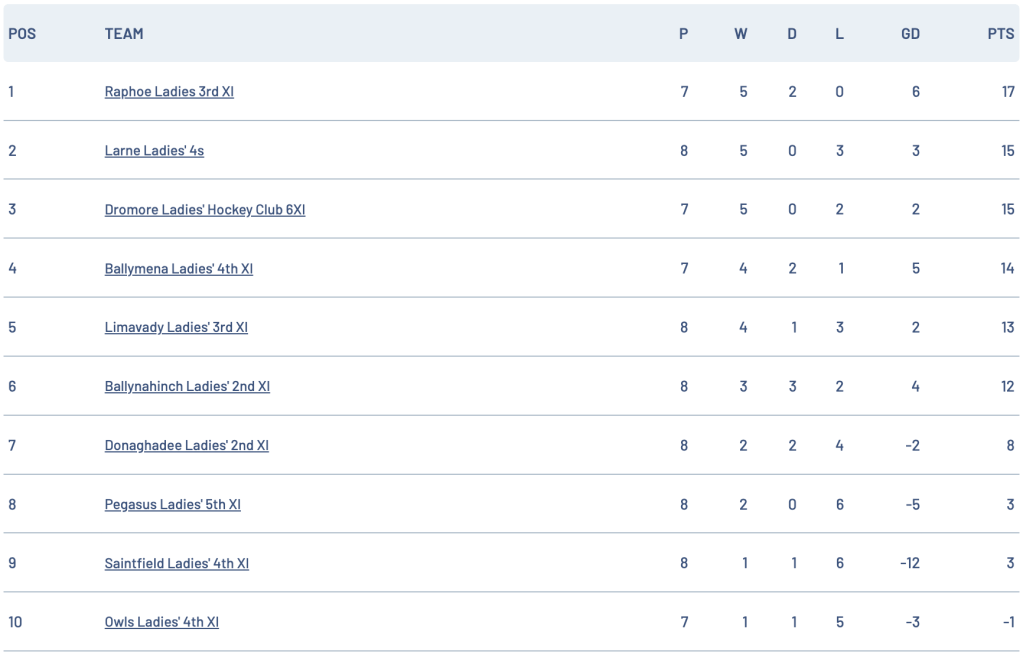Click the L losses column header
The height and width of the screenshot is (658, 1023).
[x=839, y=34]
